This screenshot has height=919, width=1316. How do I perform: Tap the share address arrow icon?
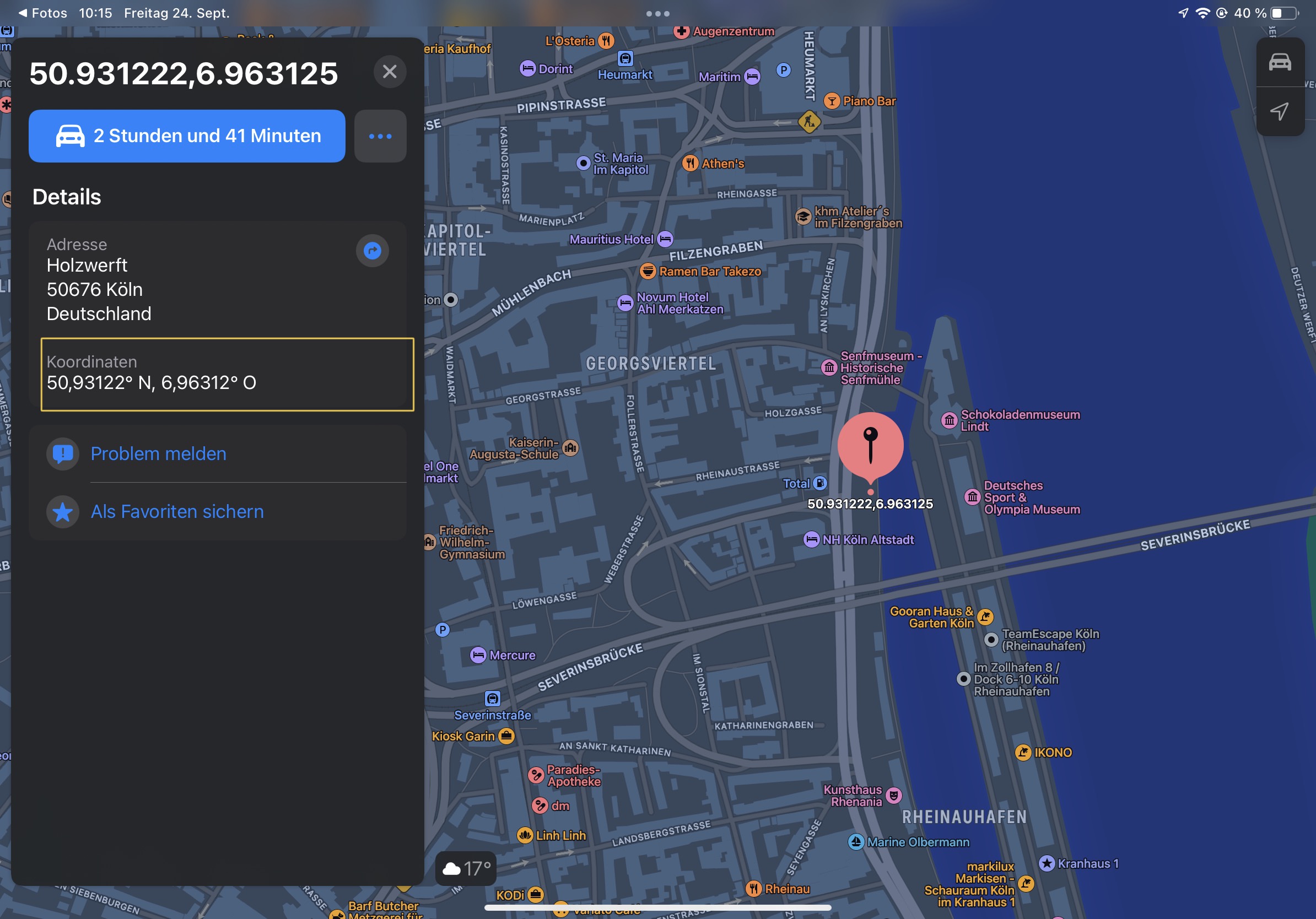[372, 250]
